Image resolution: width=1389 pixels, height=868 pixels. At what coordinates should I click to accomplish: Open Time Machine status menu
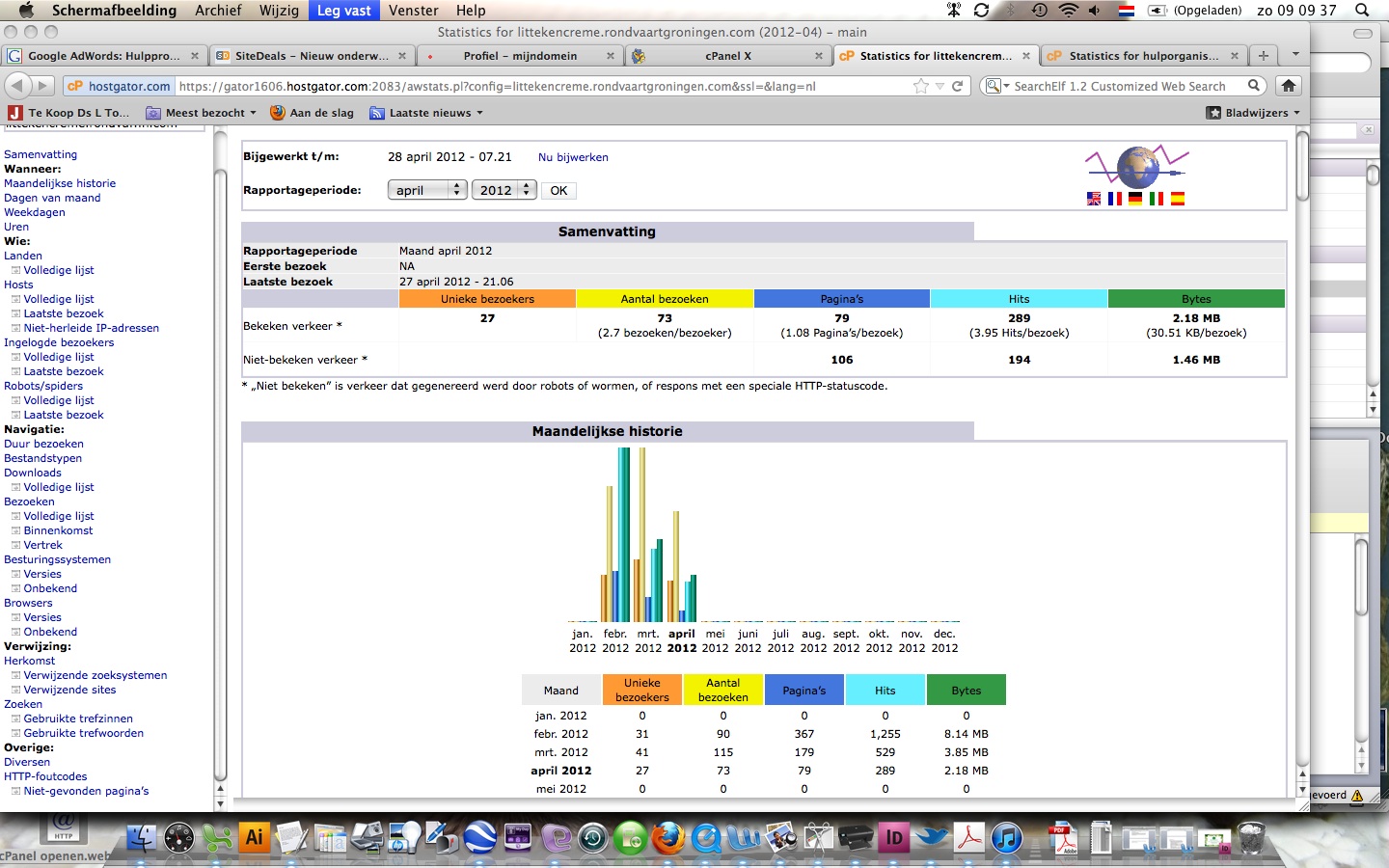[x=1040, y=11]
